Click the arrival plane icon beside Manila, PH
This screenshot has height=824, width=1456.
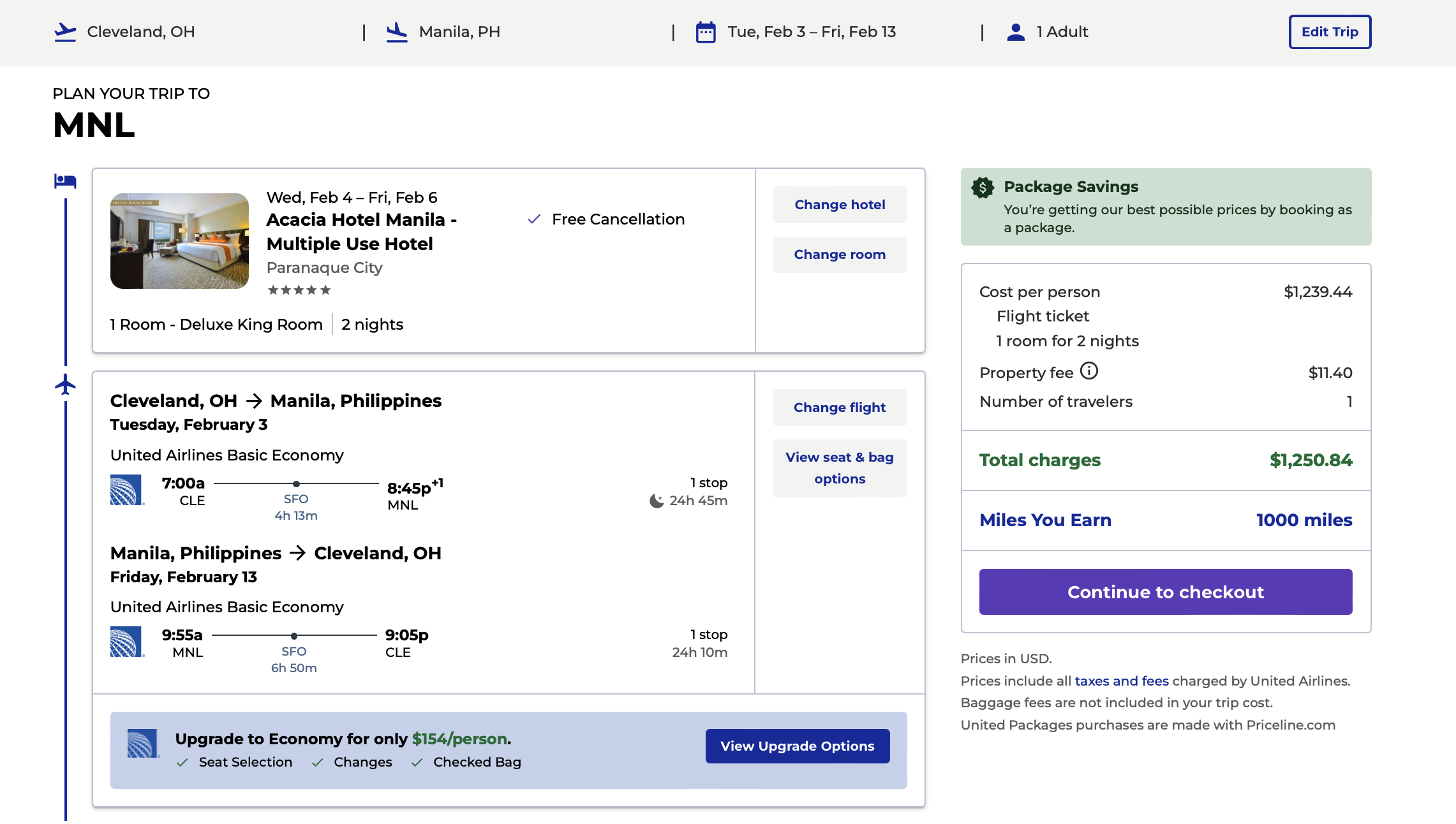point(397,32)
